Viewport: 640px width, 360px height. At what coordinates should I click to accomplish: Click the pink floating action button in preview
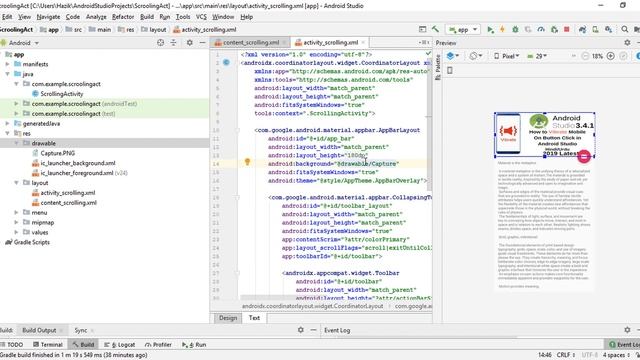[584, 156]
